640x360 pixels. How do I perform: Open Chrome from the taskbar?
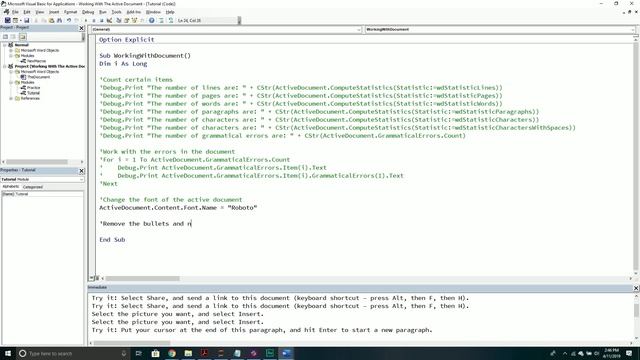coord(172,353)
